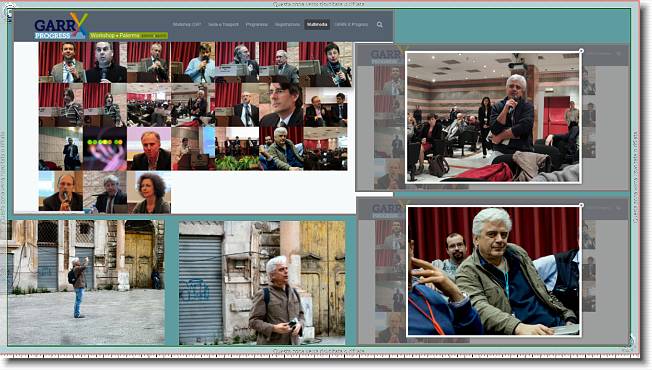
Task: Open thumbnail of man in suit and tie by red curtain
Action: point(237,105)
